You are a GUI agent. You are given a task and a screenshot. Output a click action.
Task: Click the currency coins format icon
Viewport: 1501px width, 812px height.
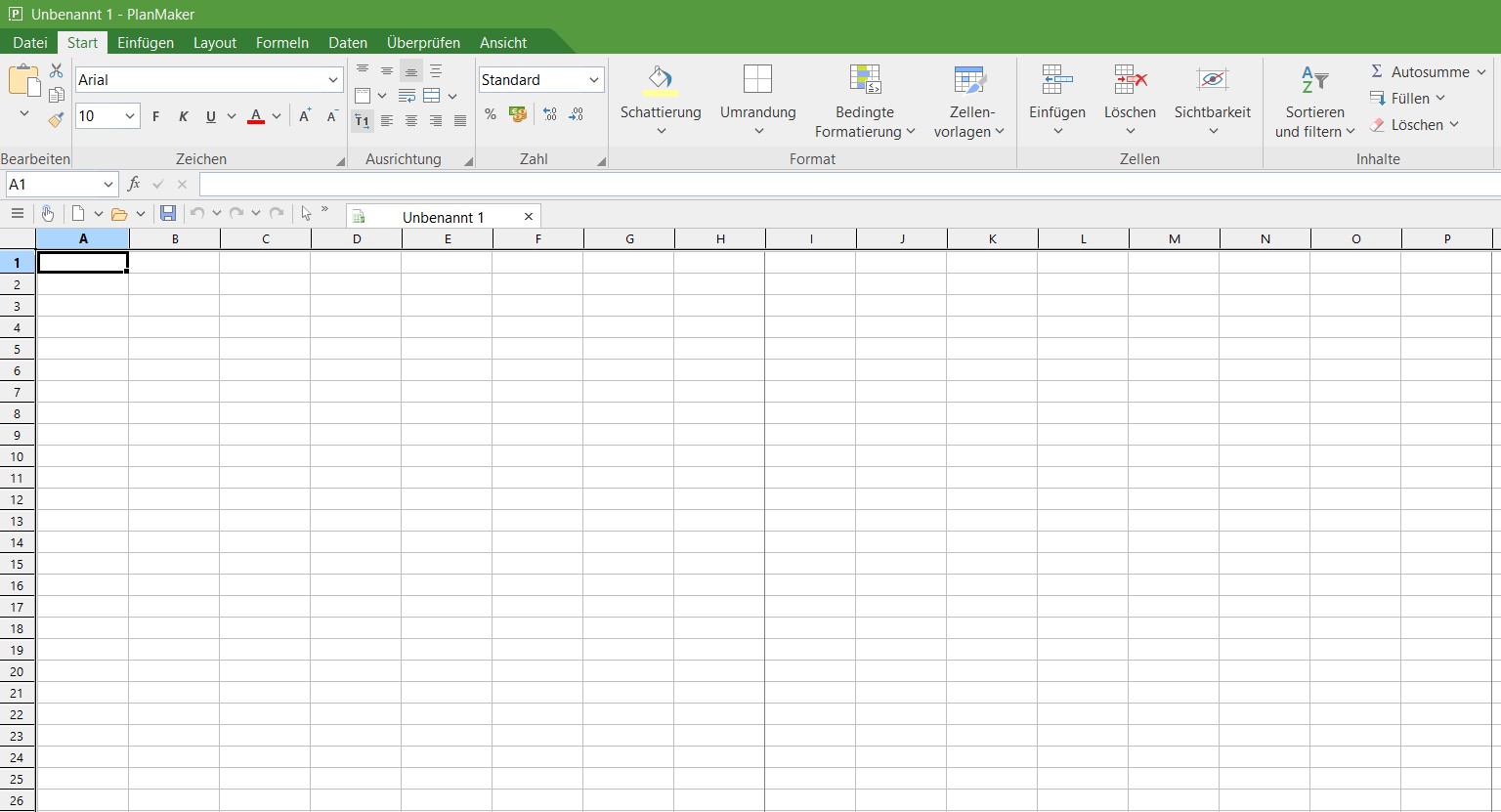coord(518,115)
